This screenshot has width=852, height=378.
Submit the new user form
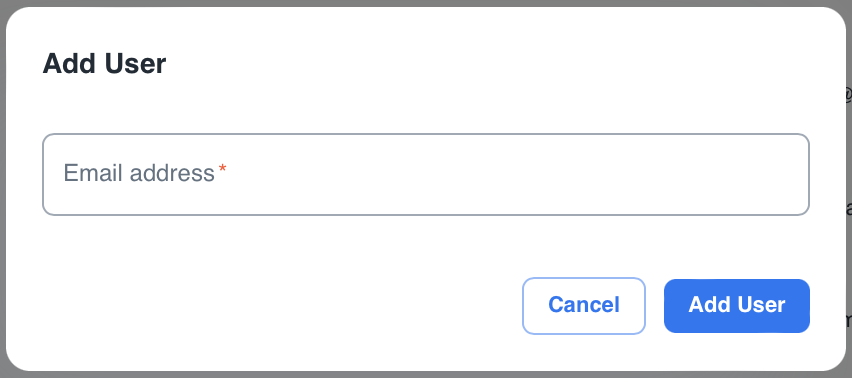737,306
